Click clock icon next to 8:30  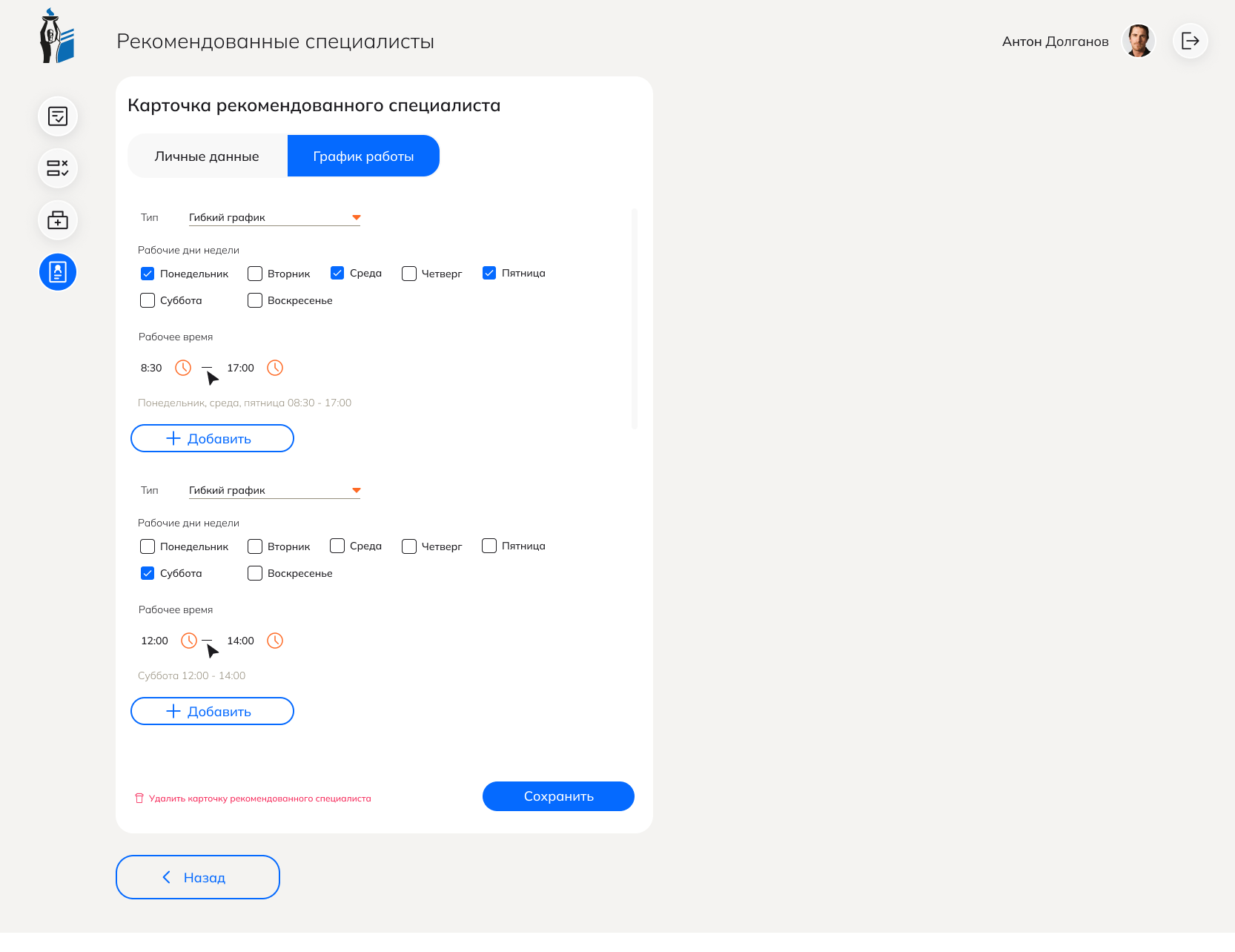click(183, 368)
